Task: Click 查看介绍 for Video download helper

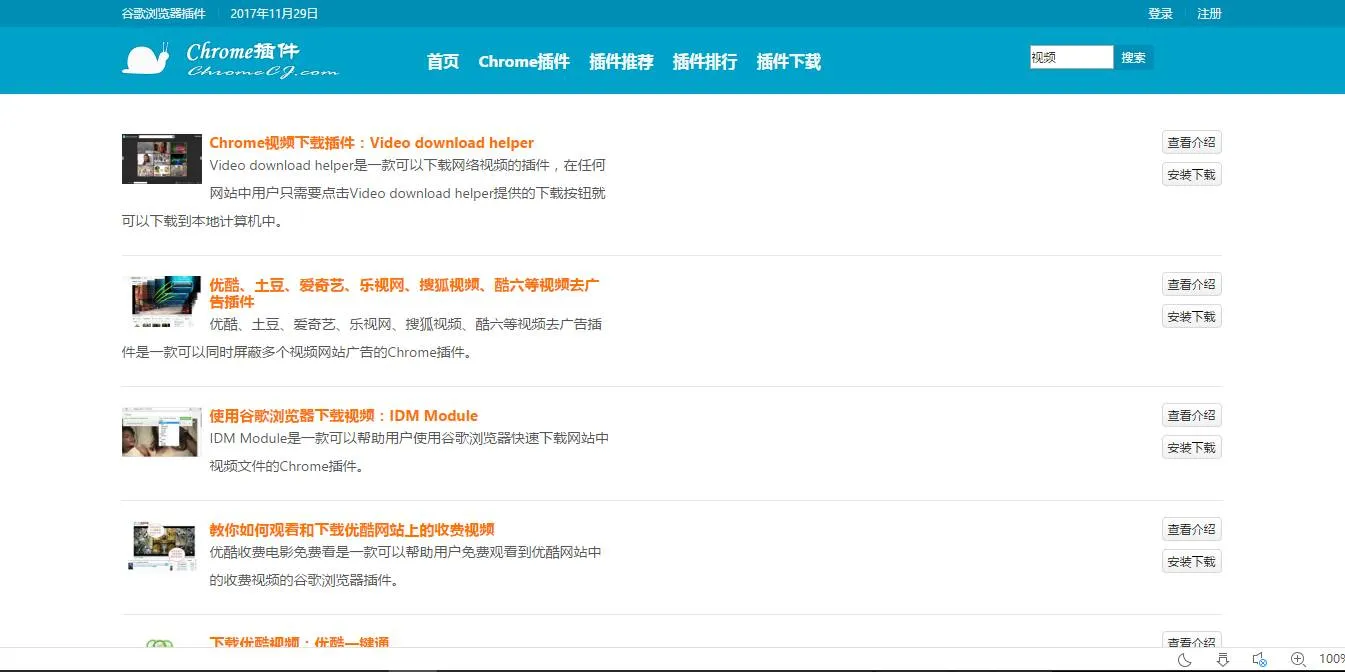Action: 1192,143
